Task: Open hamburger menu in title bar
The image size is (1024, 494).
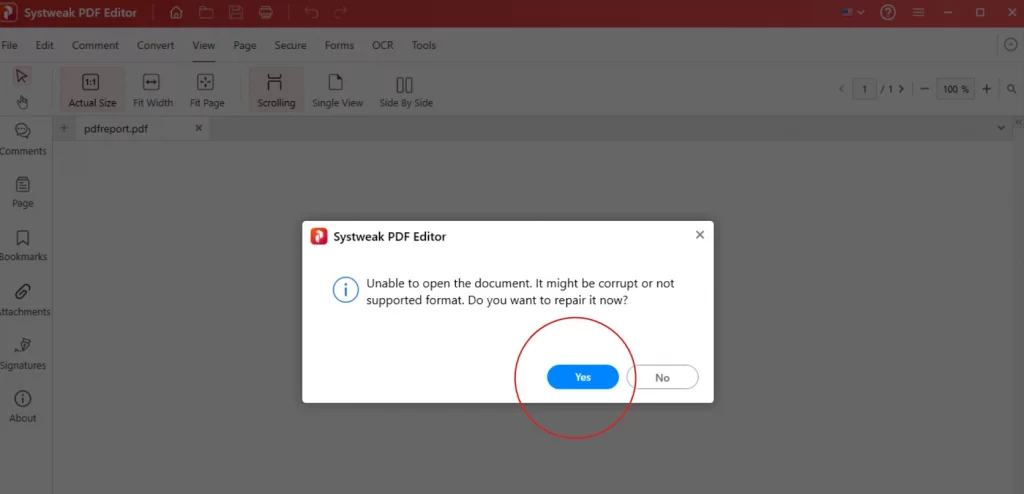Action: point(918,12)
